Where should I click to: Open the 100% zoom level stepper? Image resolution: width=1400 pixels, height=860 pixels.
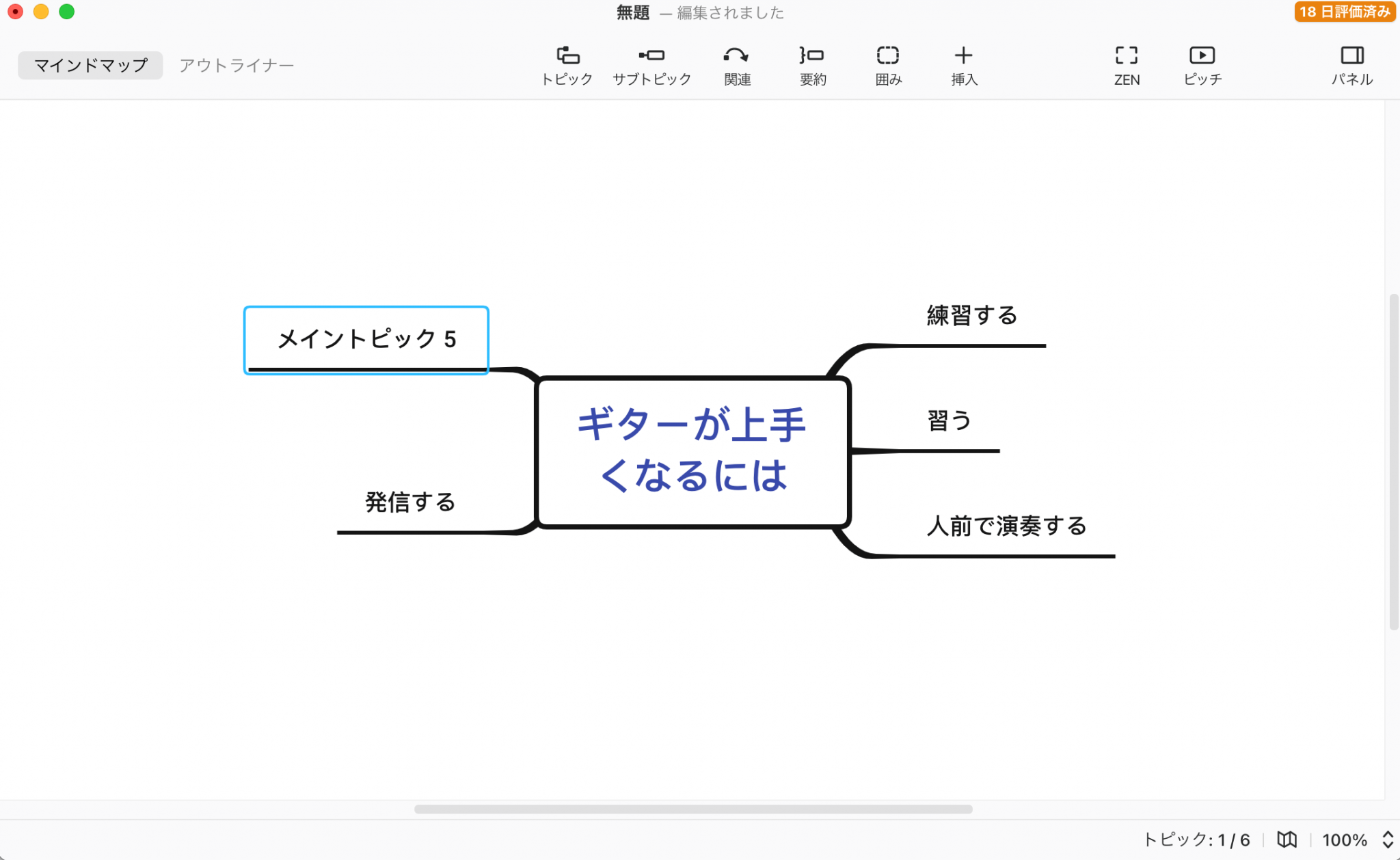coord(1388,839)
